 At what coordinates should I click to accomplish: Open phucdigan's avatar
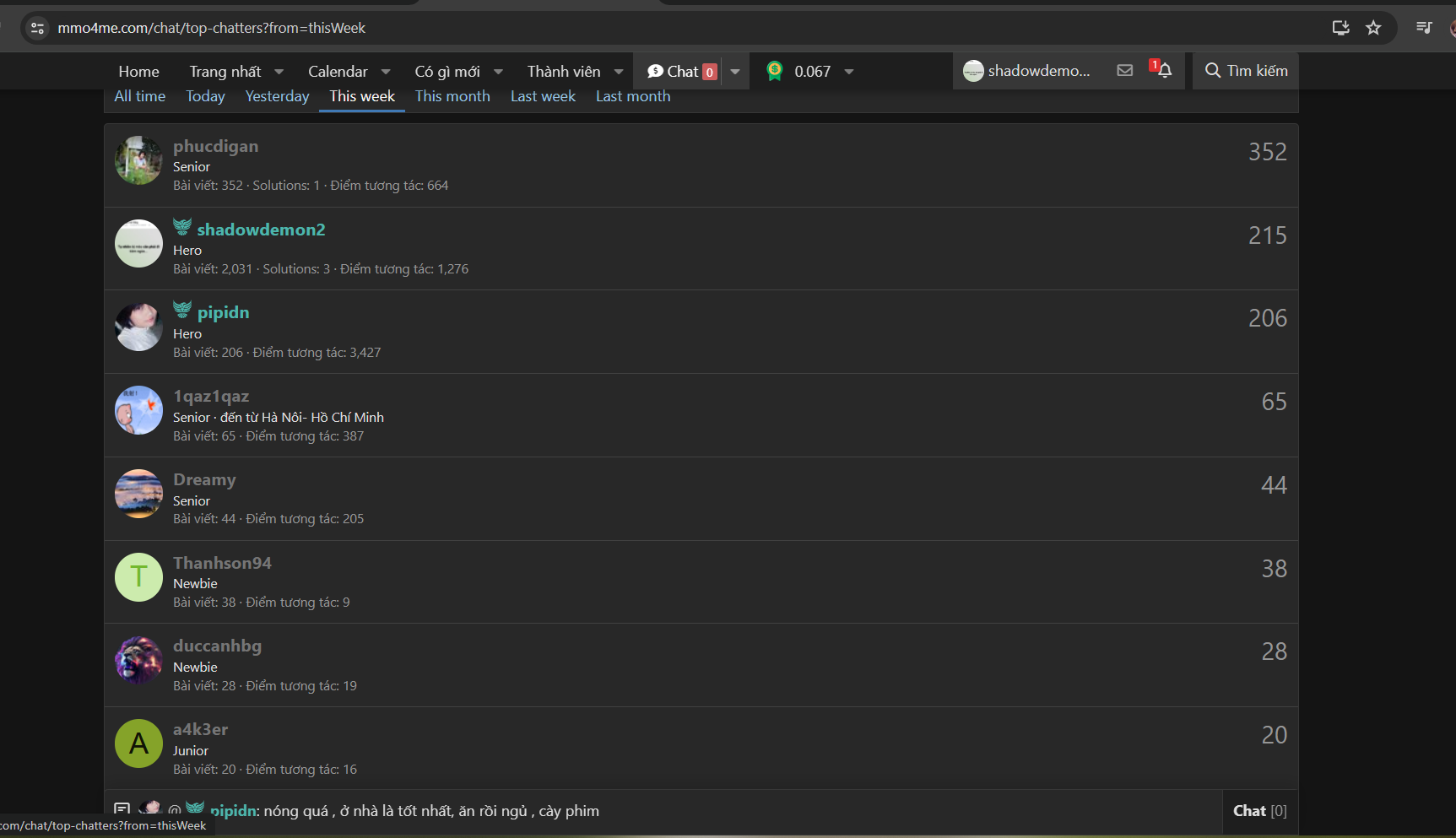click(x=138, y=160)
